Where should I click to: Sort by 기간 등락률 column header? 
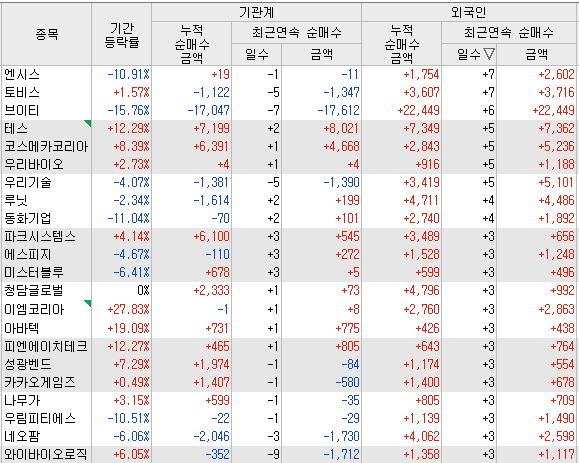121,35
